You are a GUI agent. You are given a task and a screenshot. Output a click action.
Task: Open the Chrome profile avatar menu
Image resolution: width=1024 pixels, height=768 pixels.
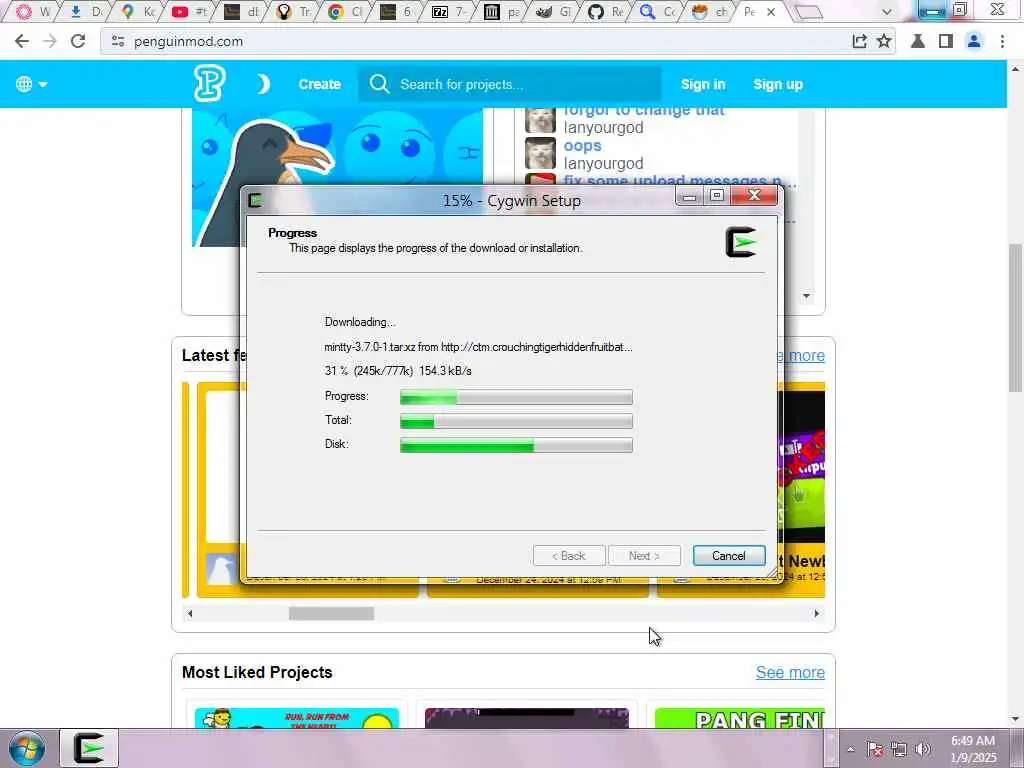974,41
